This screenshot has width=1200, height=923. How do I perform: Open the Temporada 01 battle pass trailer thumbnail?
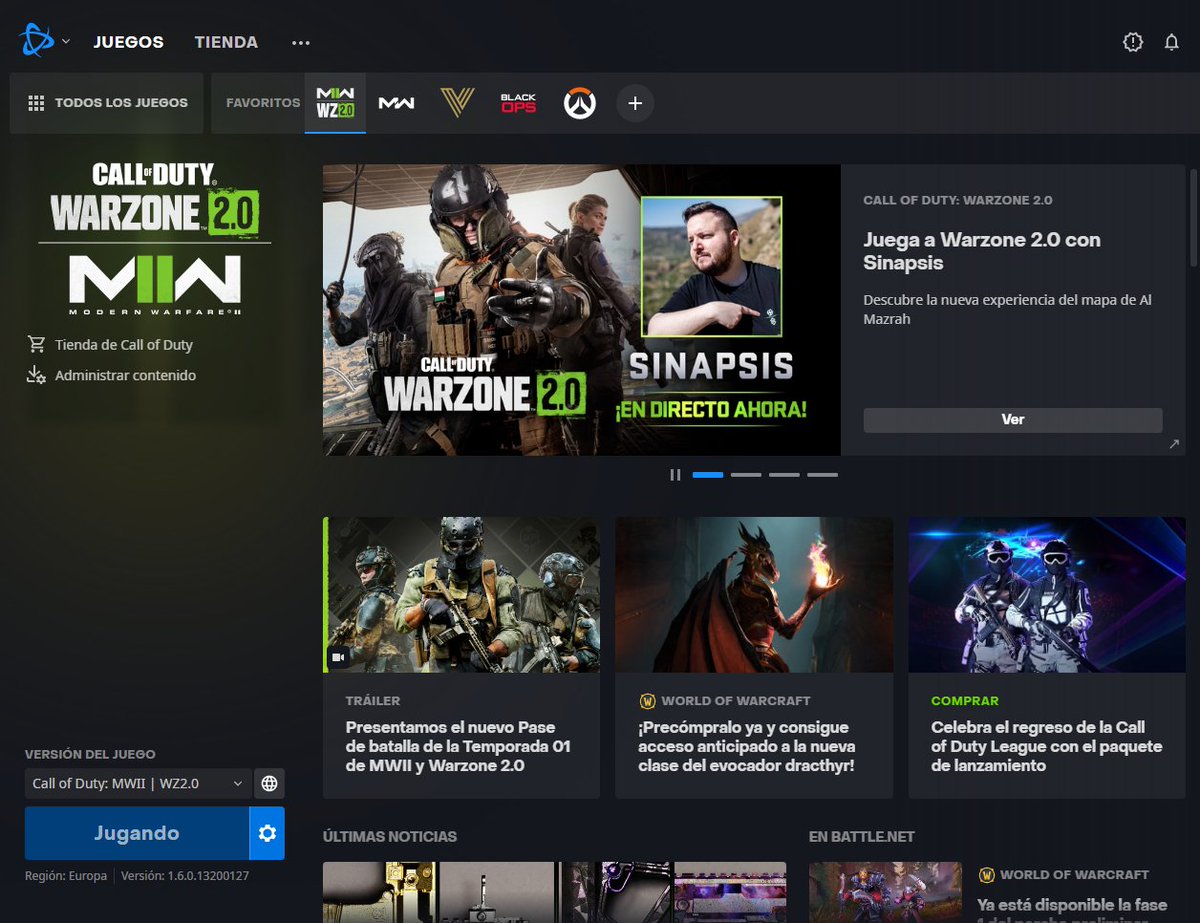(x=461, y=595)
